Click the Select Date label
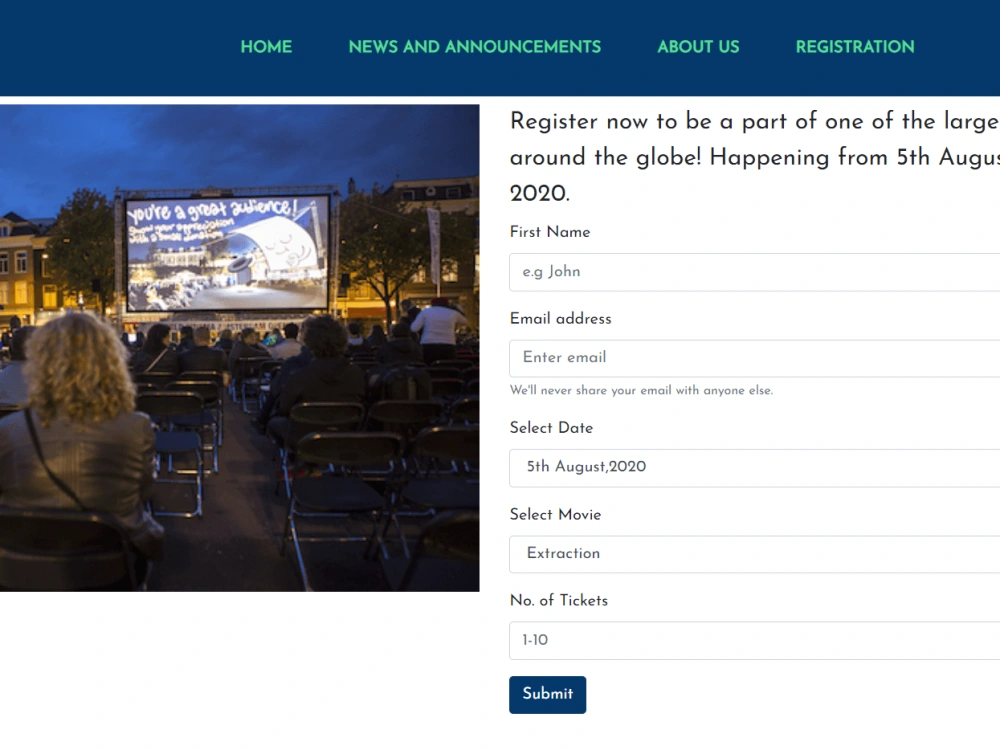The height and width of the screenshot is (750, 1000). click(551, 428)
